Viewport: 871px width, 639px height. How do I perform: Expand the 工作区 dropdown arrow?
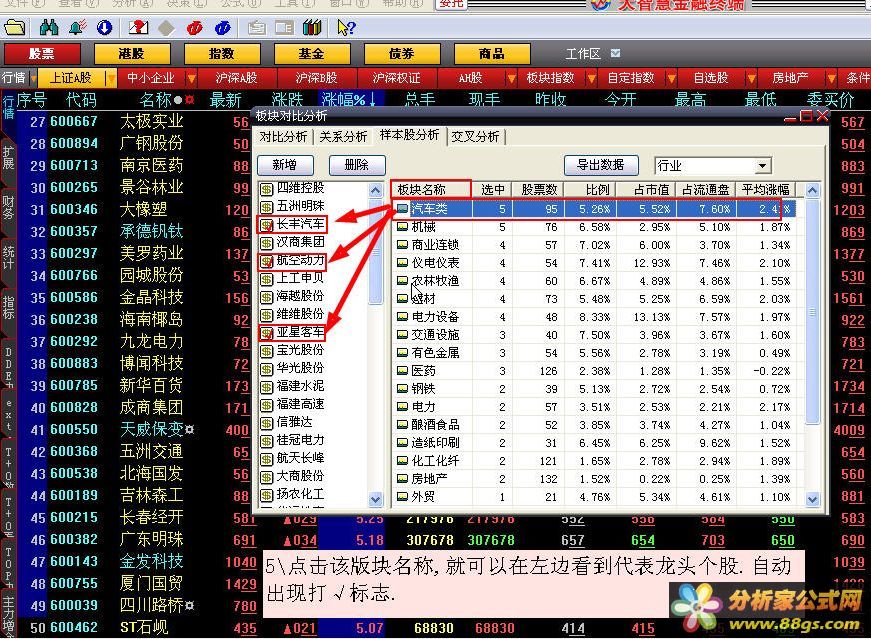(x=615, y=53)
